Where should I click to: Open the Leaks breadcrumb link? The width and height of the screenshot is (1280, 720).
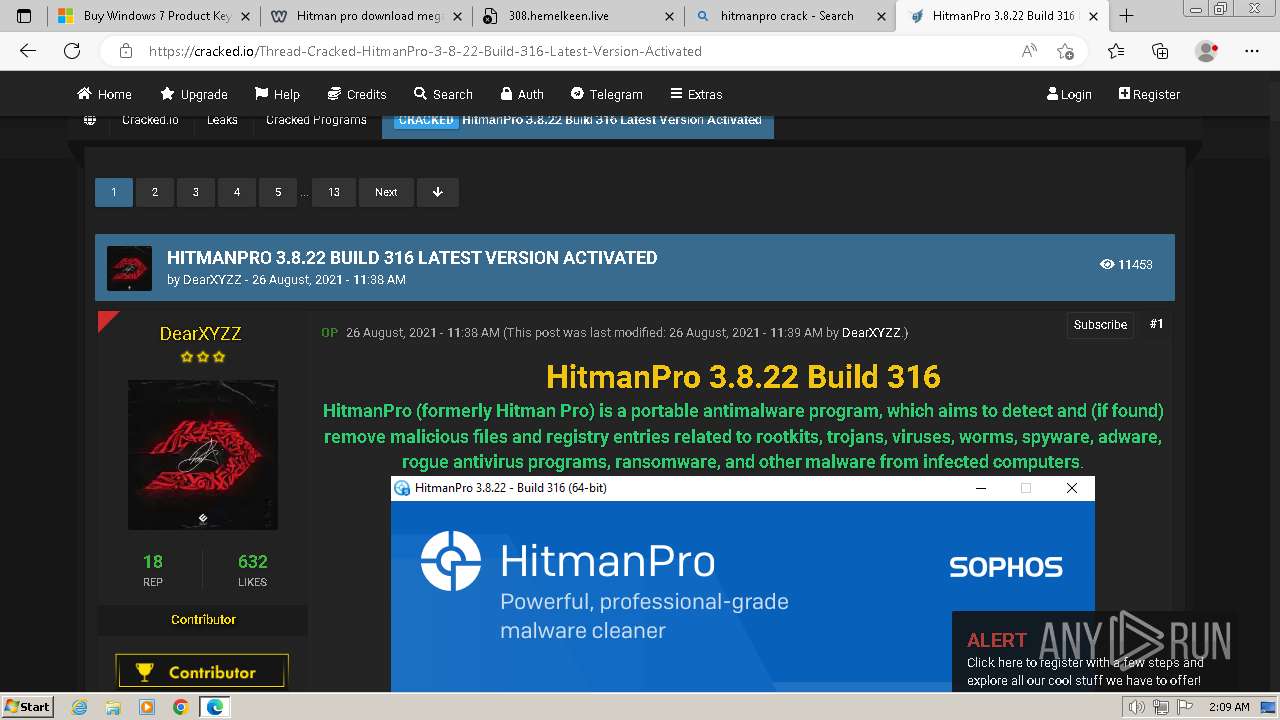click(222, 120)
